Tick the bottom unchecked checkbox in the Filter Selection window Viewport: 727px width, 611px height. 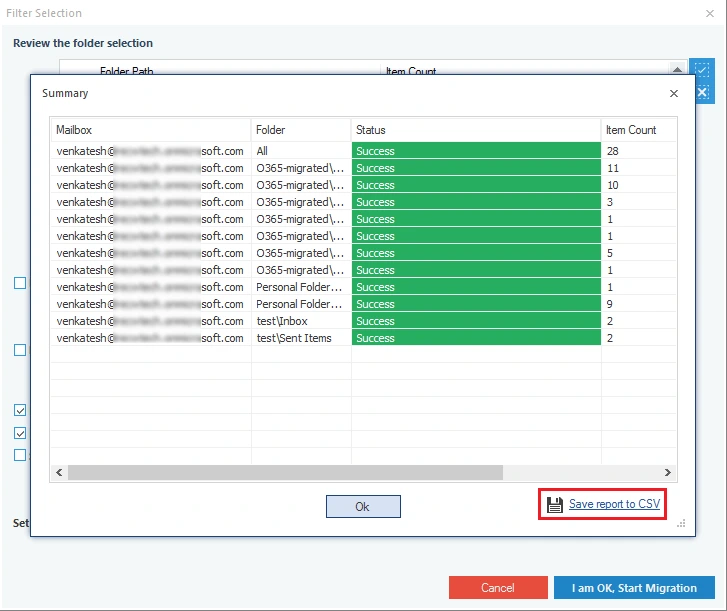tap(20, 455)
